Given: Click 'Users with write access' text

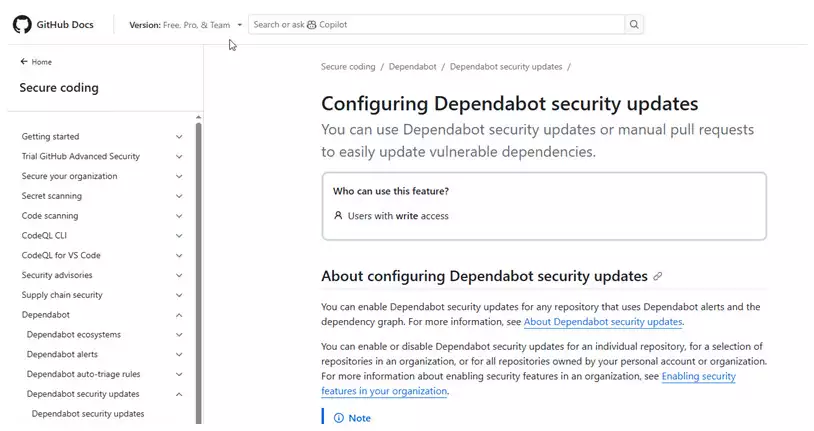Looking at the screenshot, I should tap(398, 216).
